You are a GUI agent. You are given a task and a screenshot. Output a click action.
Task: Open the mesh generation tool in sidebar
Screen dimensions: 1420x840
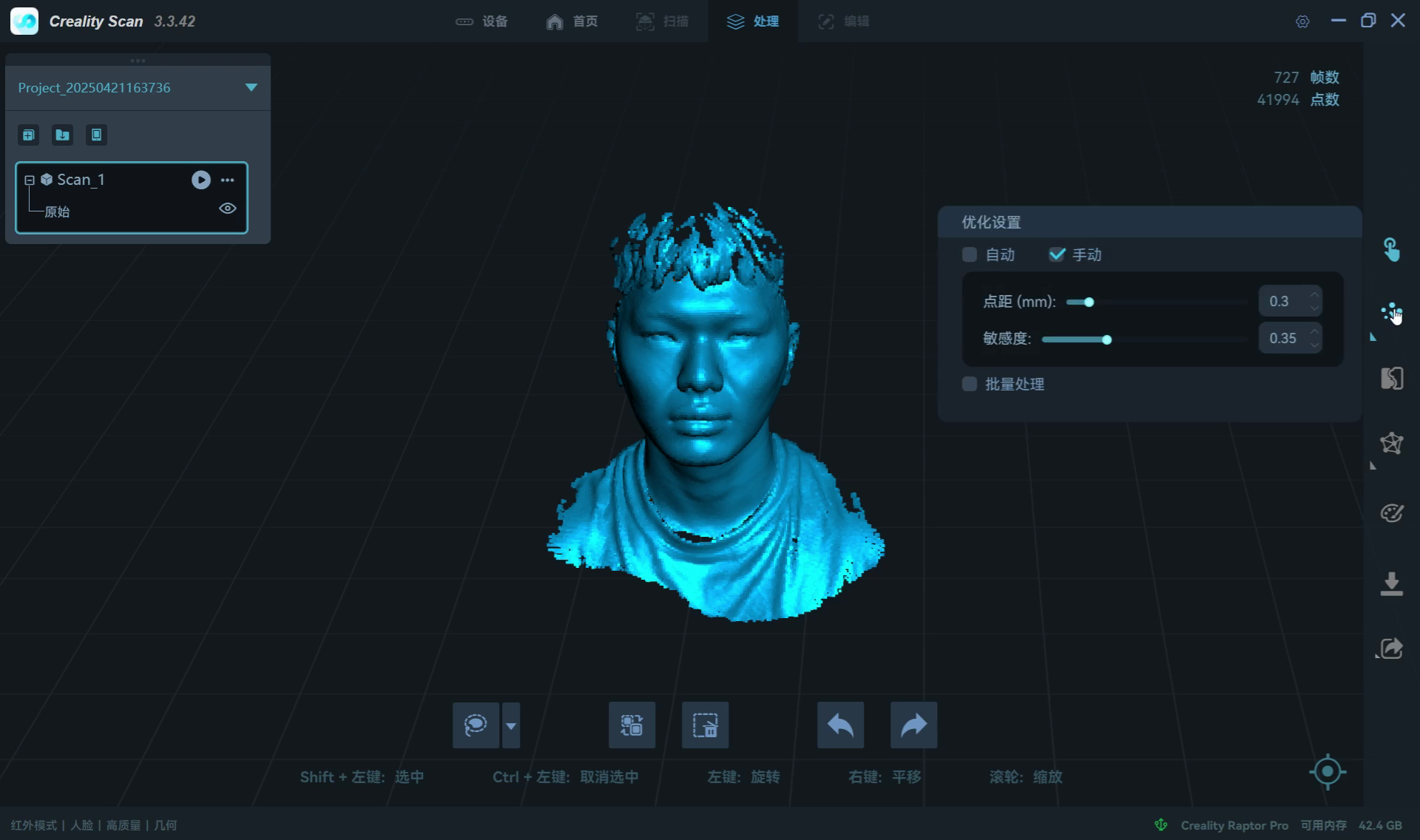(x=1391, y=444)
